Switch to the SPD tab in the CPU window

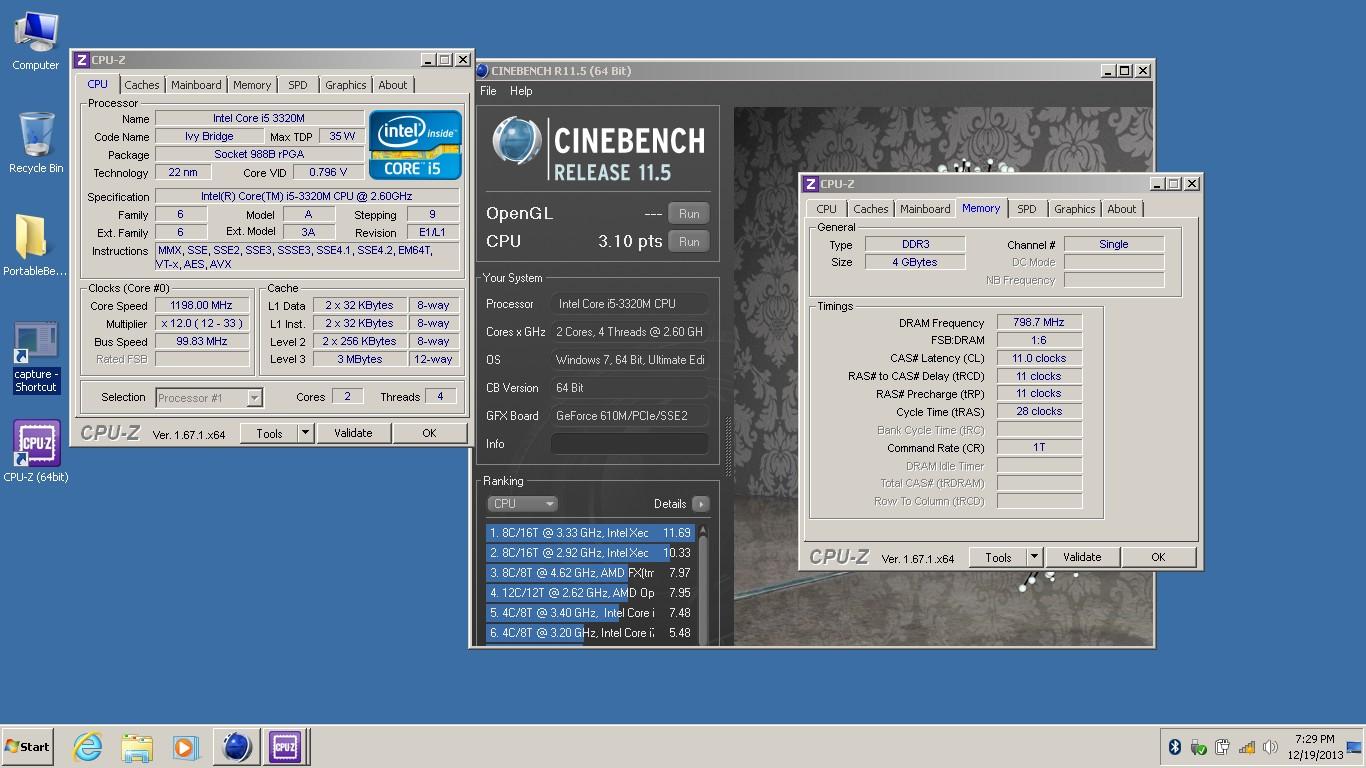(298, 85)
